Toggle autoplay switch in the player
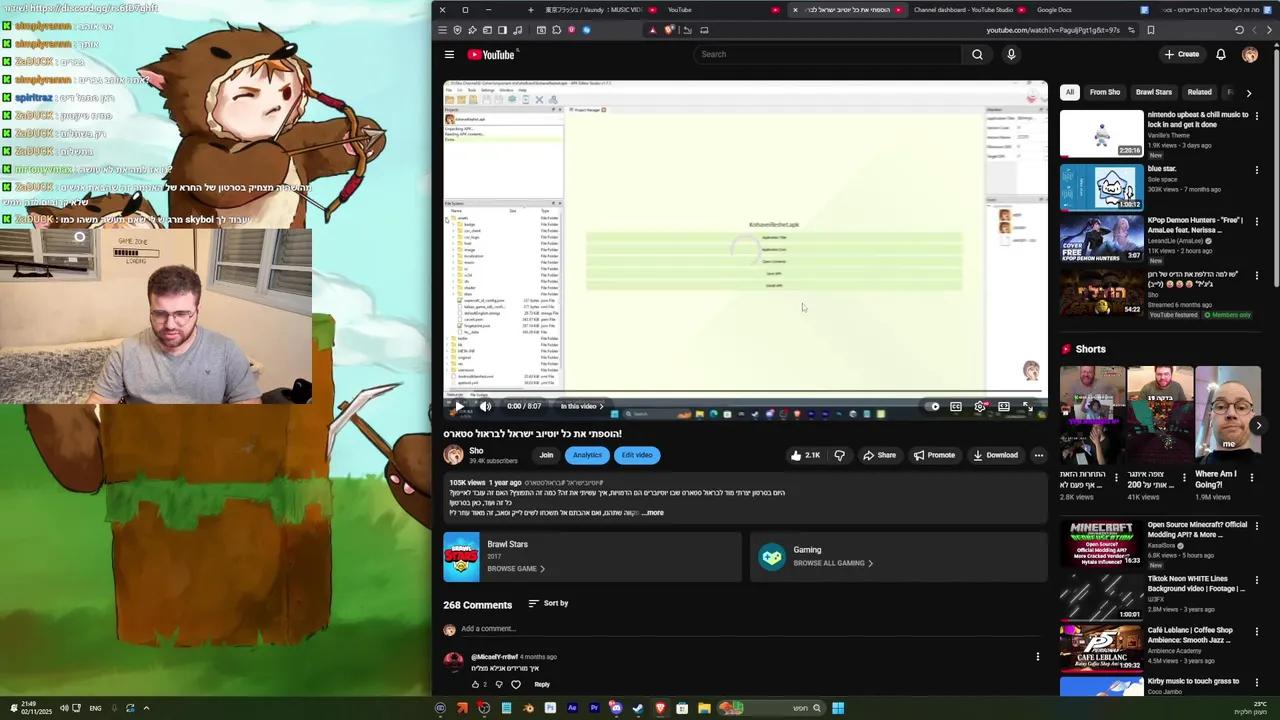 [934, 406]
